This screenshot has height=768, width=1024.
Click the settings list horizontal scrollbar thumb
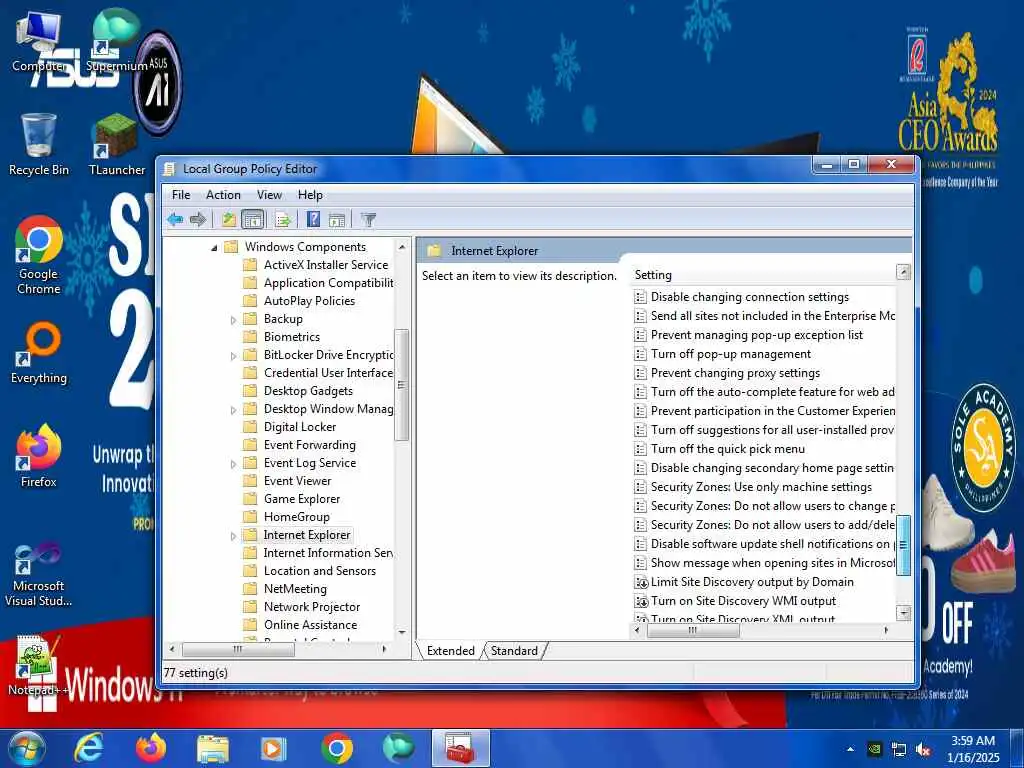pos(693,630)
